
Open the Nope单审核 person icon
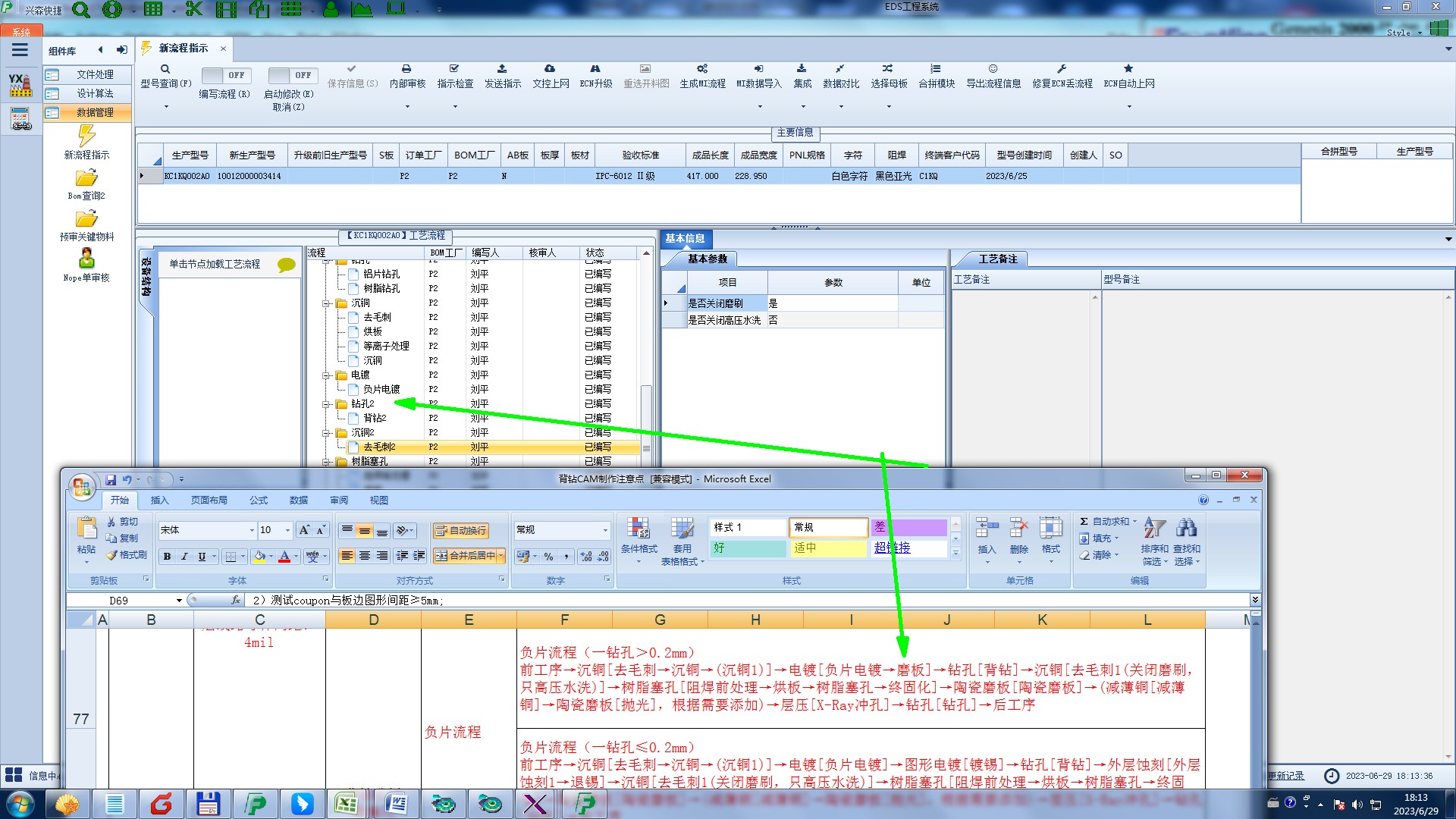click(86, 259)
